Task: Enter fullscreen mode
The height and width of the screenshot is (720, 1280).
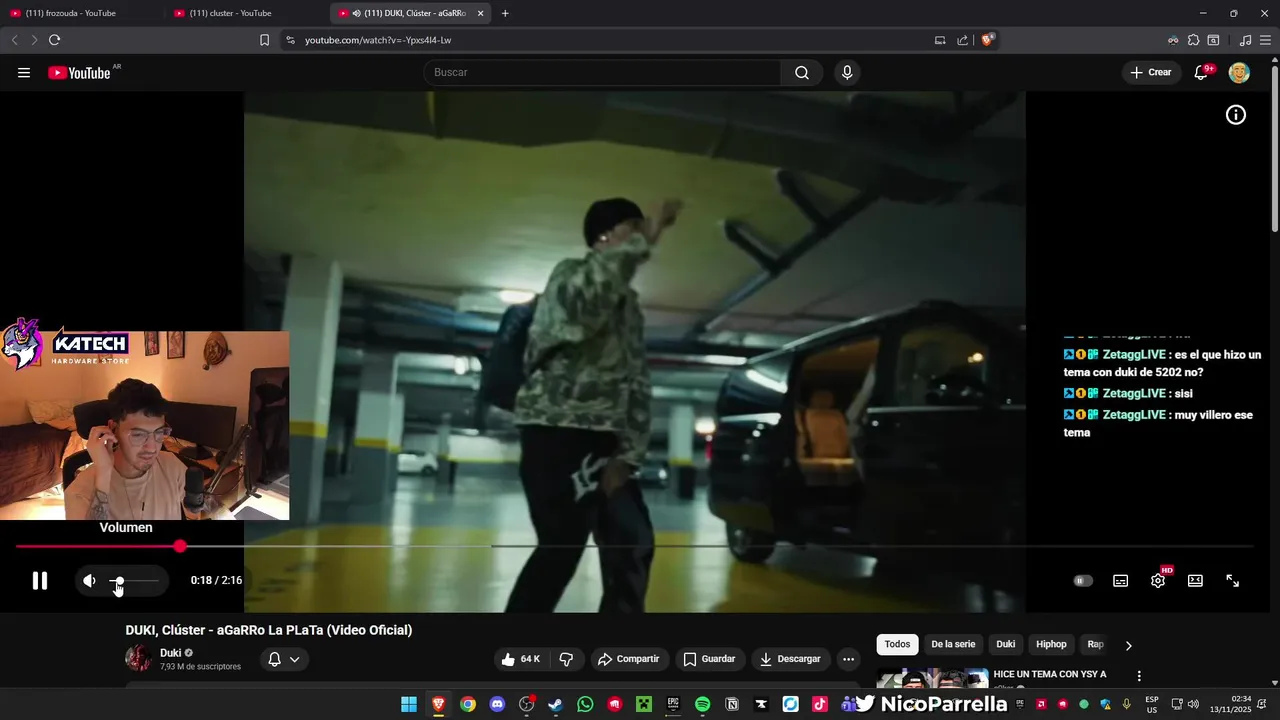Action: (x=1233, y=581)
